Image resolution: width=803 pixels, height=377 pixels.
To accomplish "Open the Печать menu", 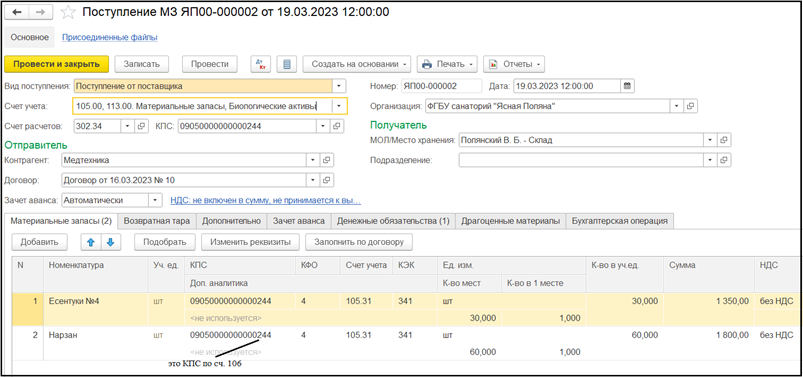I will tap(447, 64).
